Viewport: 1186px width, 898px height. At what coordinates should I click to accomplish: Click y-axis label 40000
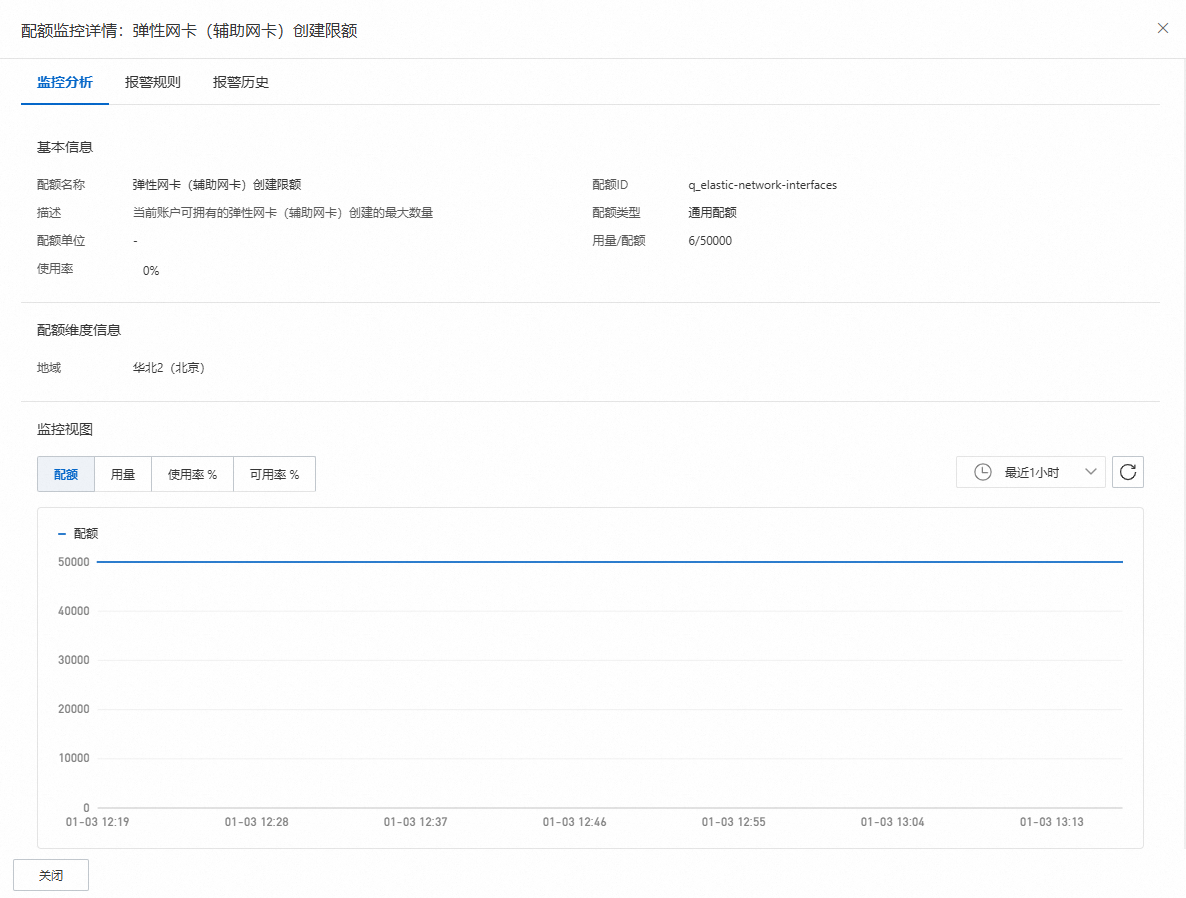[x=73, y=611]
